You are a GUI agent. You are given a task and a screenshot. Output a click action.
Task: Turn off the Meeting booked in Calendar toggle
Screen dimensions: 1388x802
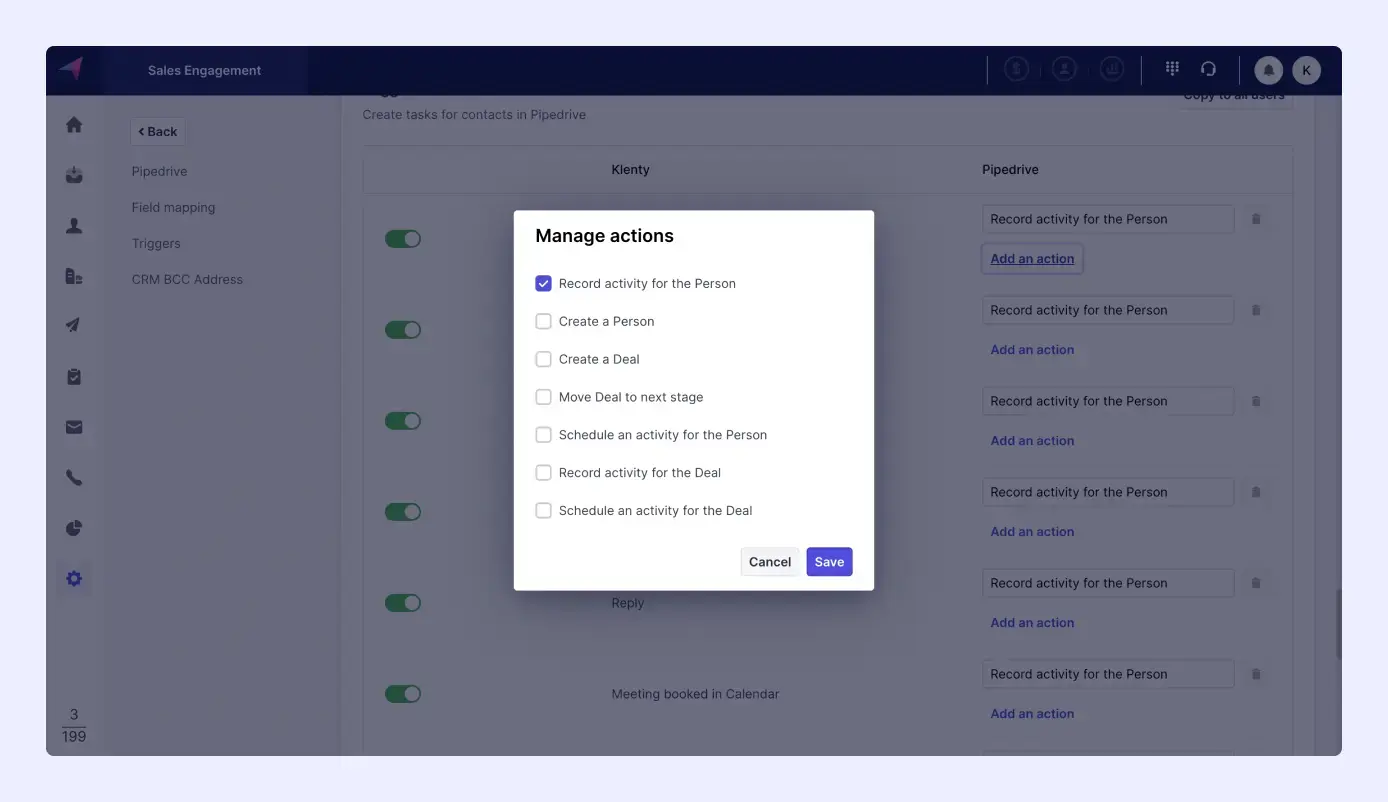tap(403, 694)
